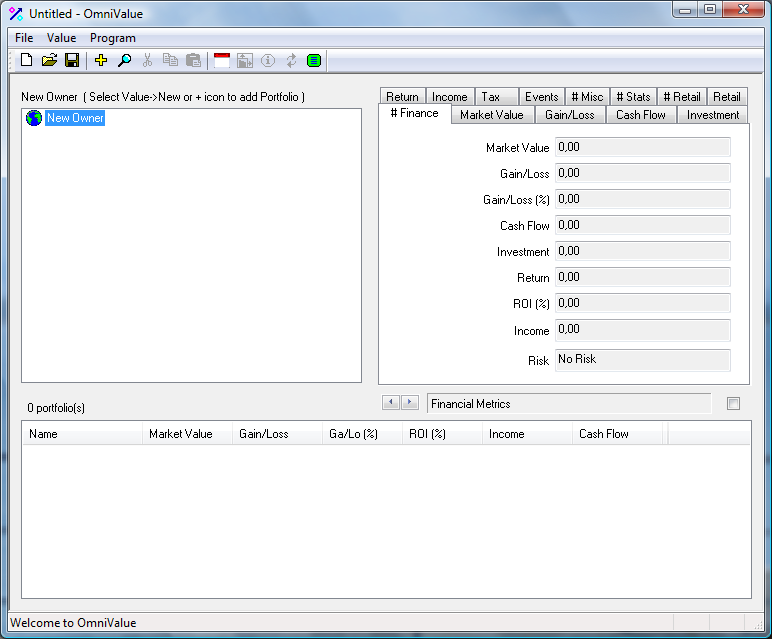Screen dimensions: 772x639
Task: Switch to the # Retail tab
Action: coord(682,96)
